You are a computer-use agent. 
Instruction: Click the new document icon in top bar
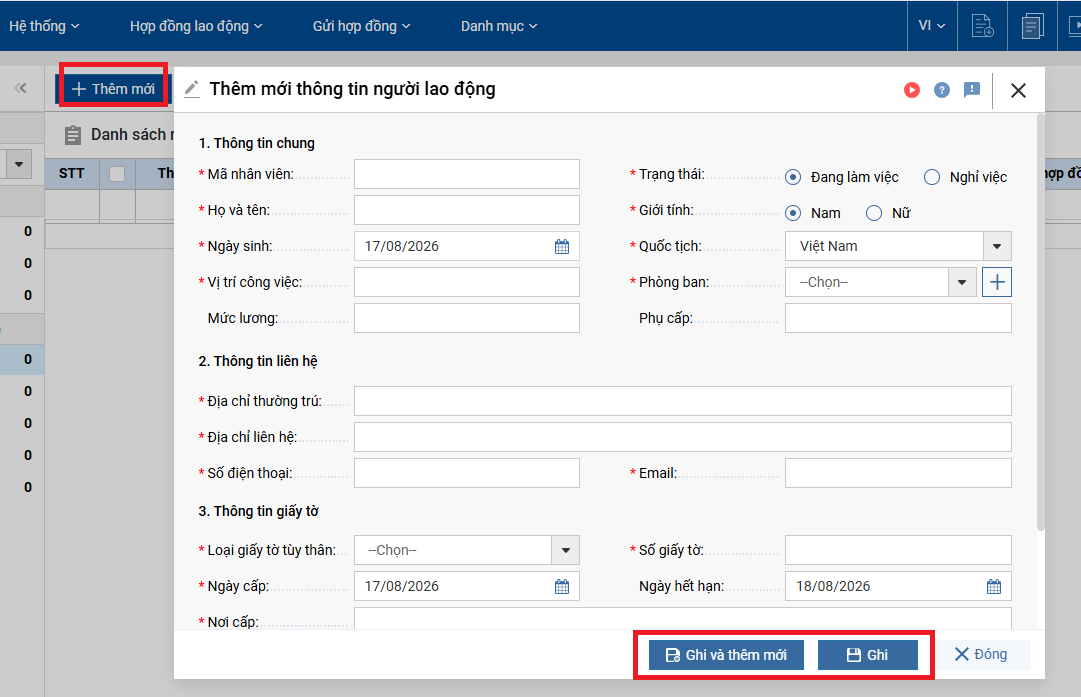982,26
